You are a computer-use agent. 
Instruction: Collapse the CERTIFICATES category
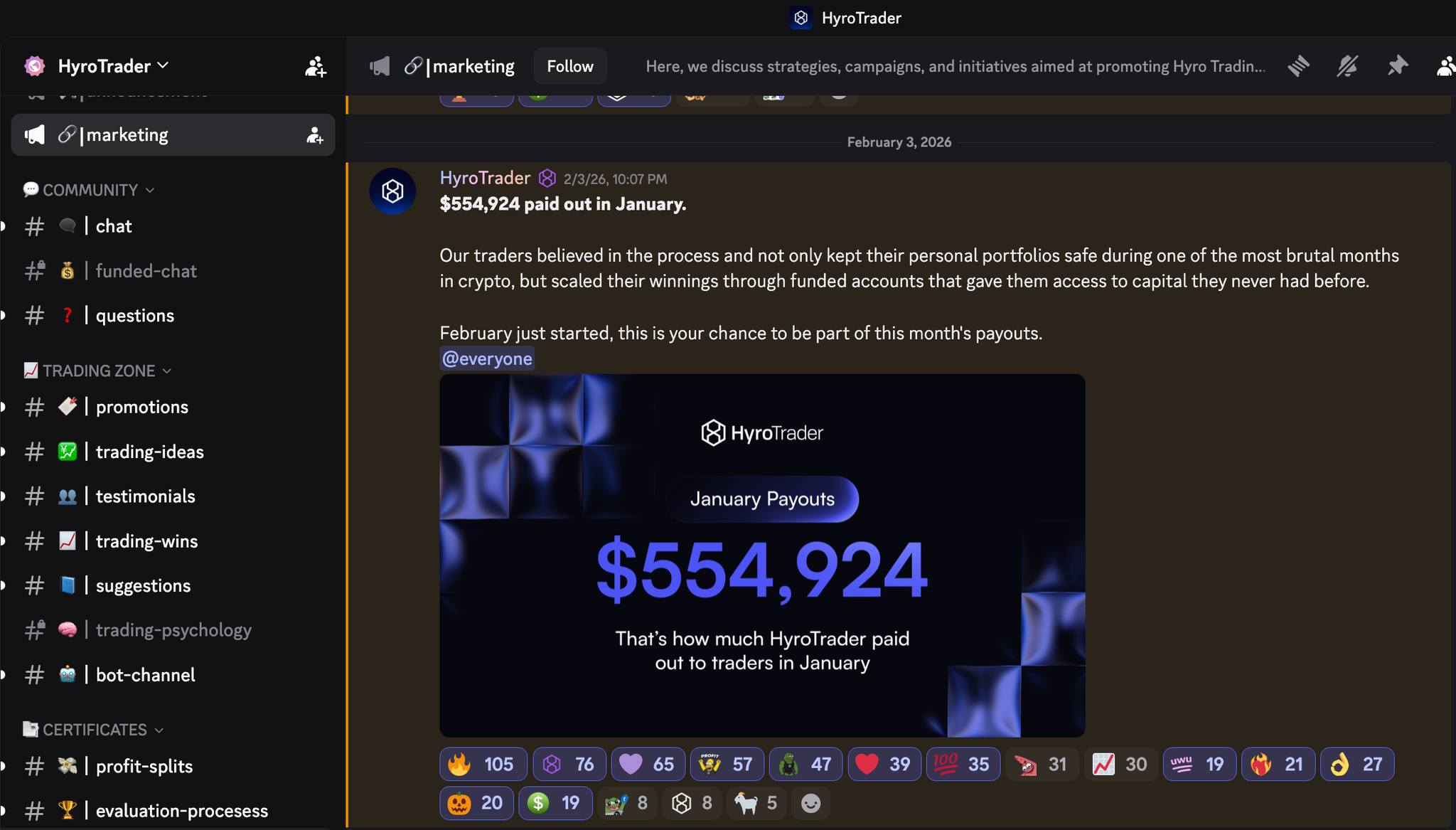click(x=93, y=730)
